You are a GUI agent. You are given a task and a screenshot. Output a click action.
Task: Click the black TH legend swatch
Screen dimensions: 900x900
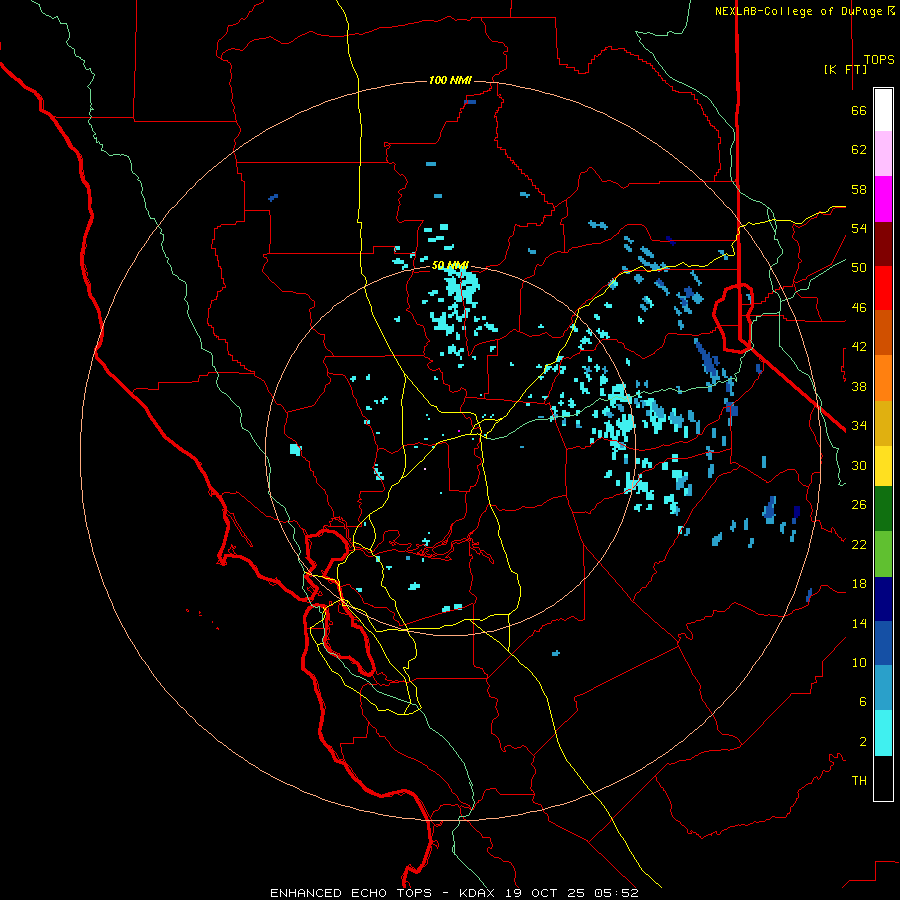[883, 778]
